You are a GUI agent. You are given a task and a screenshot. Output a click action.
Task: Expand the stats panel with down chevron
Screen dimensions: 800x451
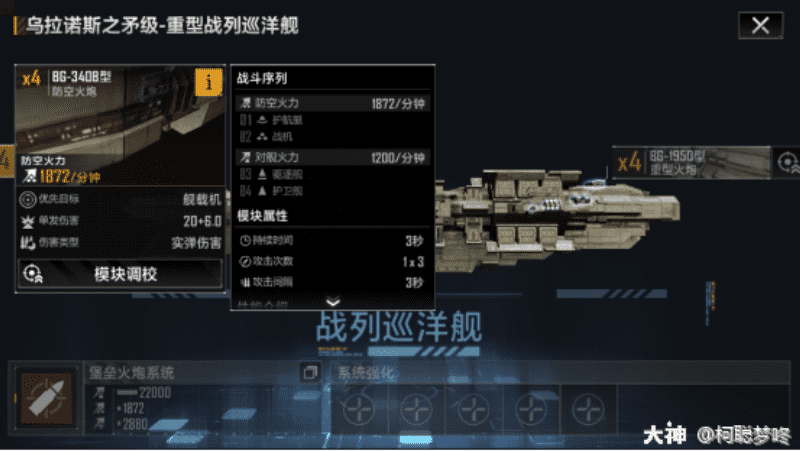pos(333,302)
